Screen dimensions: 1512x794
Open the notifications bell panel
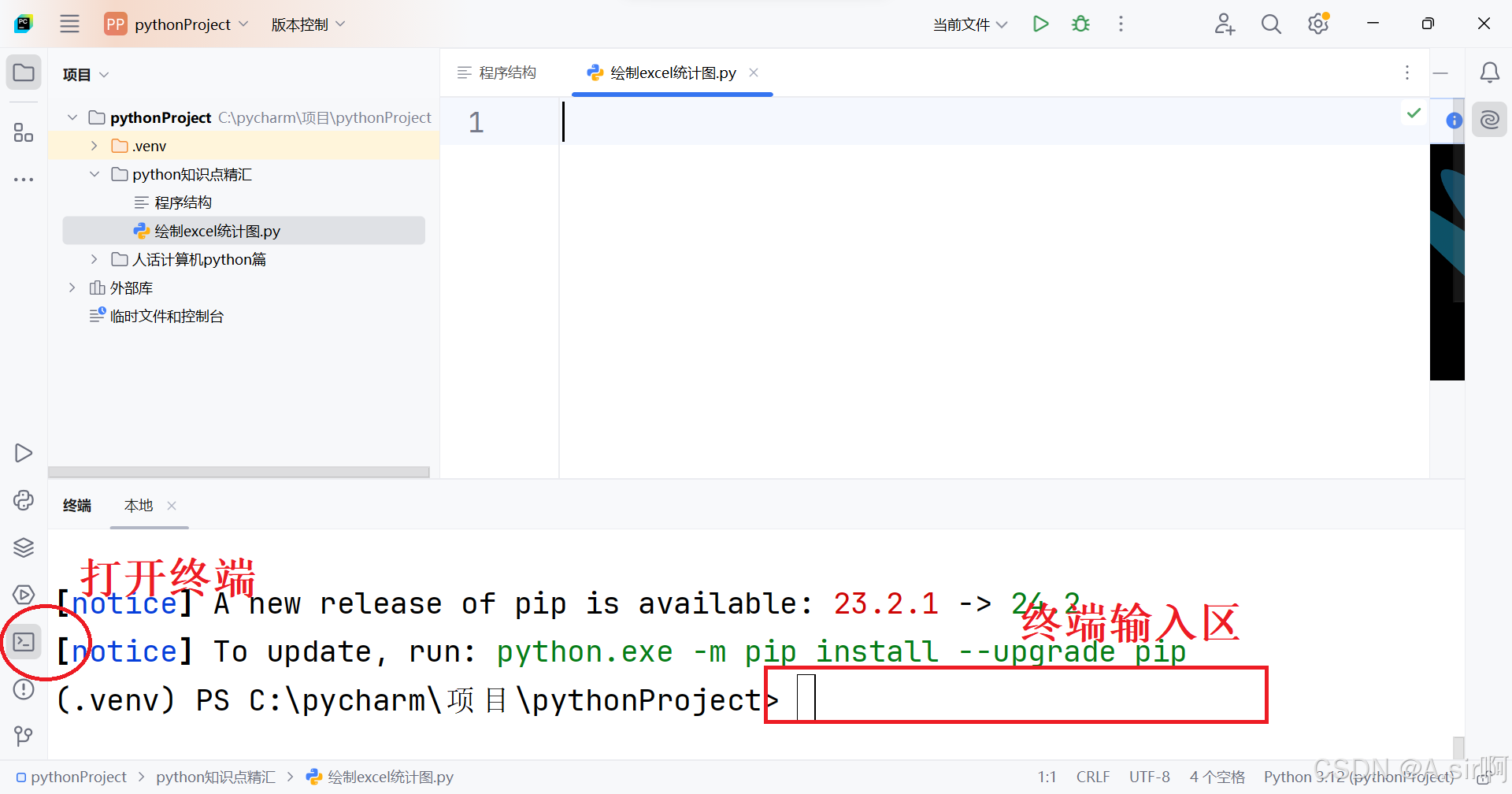[1489, 72]
